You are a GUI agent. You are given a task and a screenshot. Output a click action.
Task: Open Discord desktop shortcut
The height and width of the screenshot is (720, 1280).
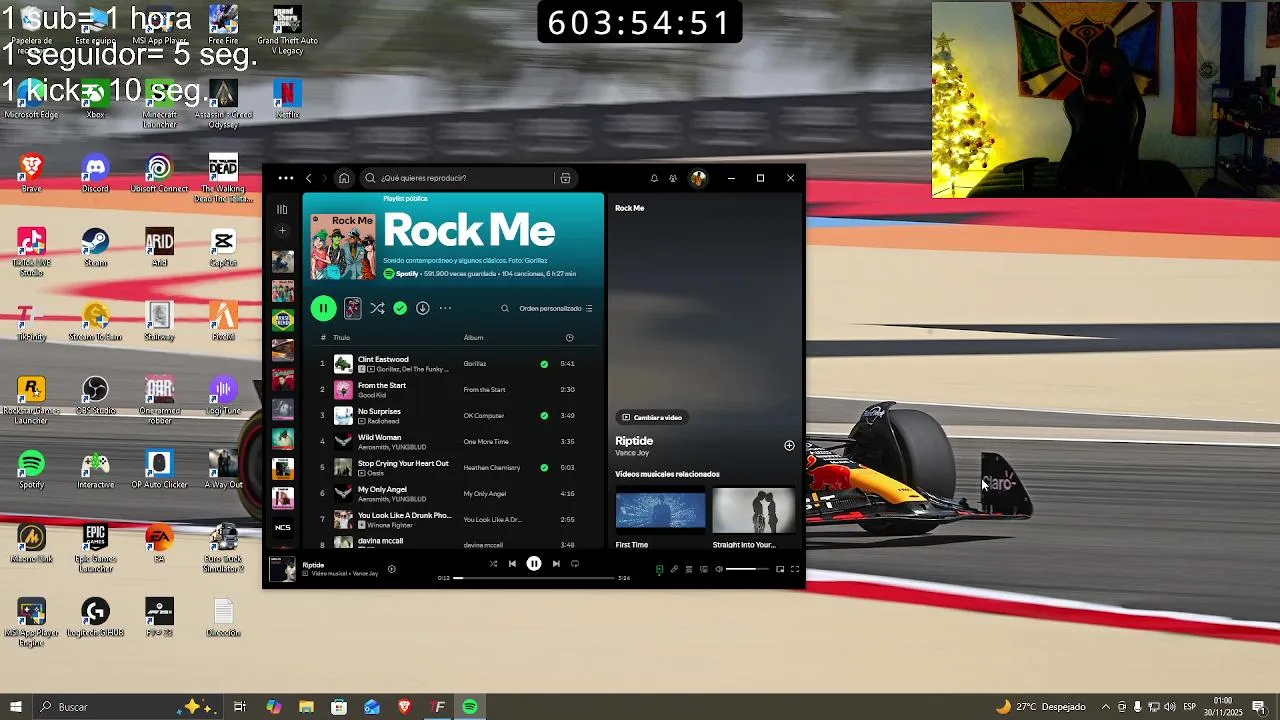point(95,174)
